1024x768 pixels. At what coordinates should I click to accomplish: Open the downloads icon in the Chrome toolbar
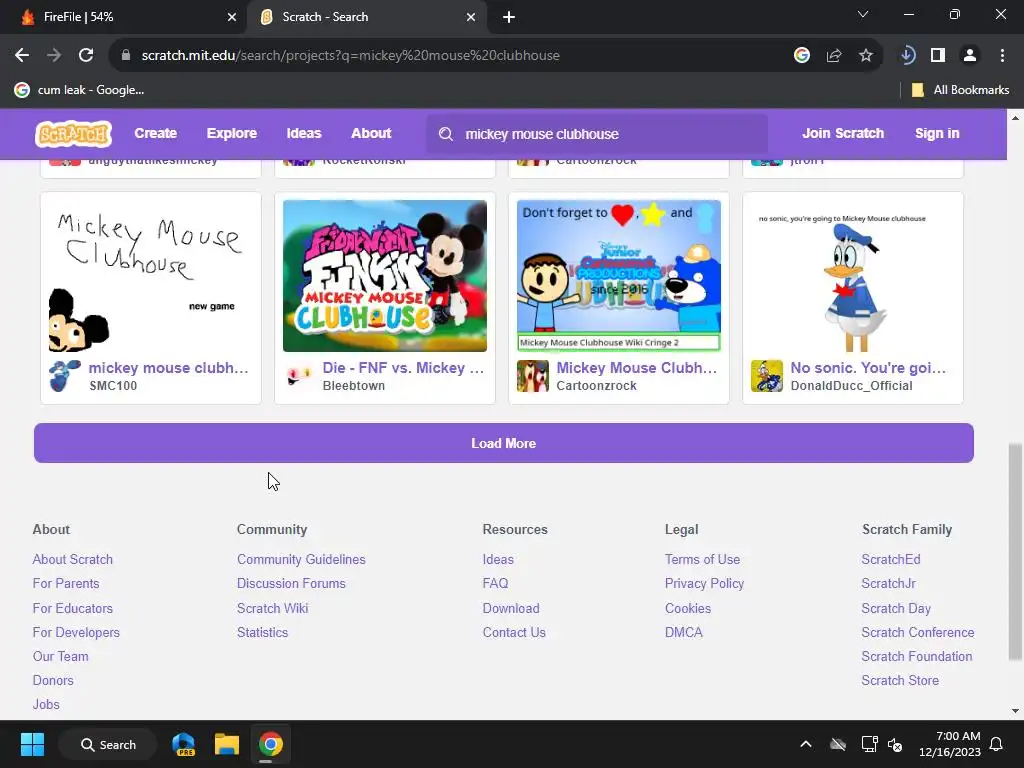[907, 56]
